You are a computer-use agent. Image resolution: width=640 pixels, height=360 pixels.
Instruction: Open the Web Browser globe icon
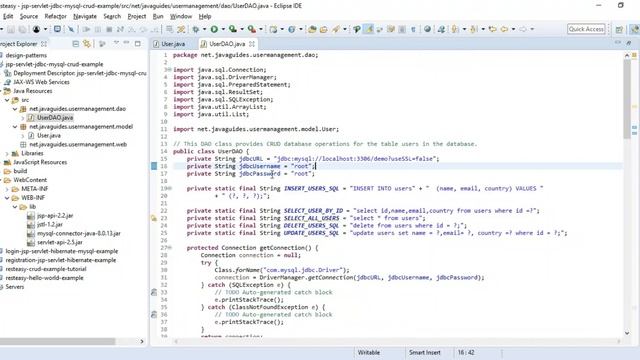427,29
